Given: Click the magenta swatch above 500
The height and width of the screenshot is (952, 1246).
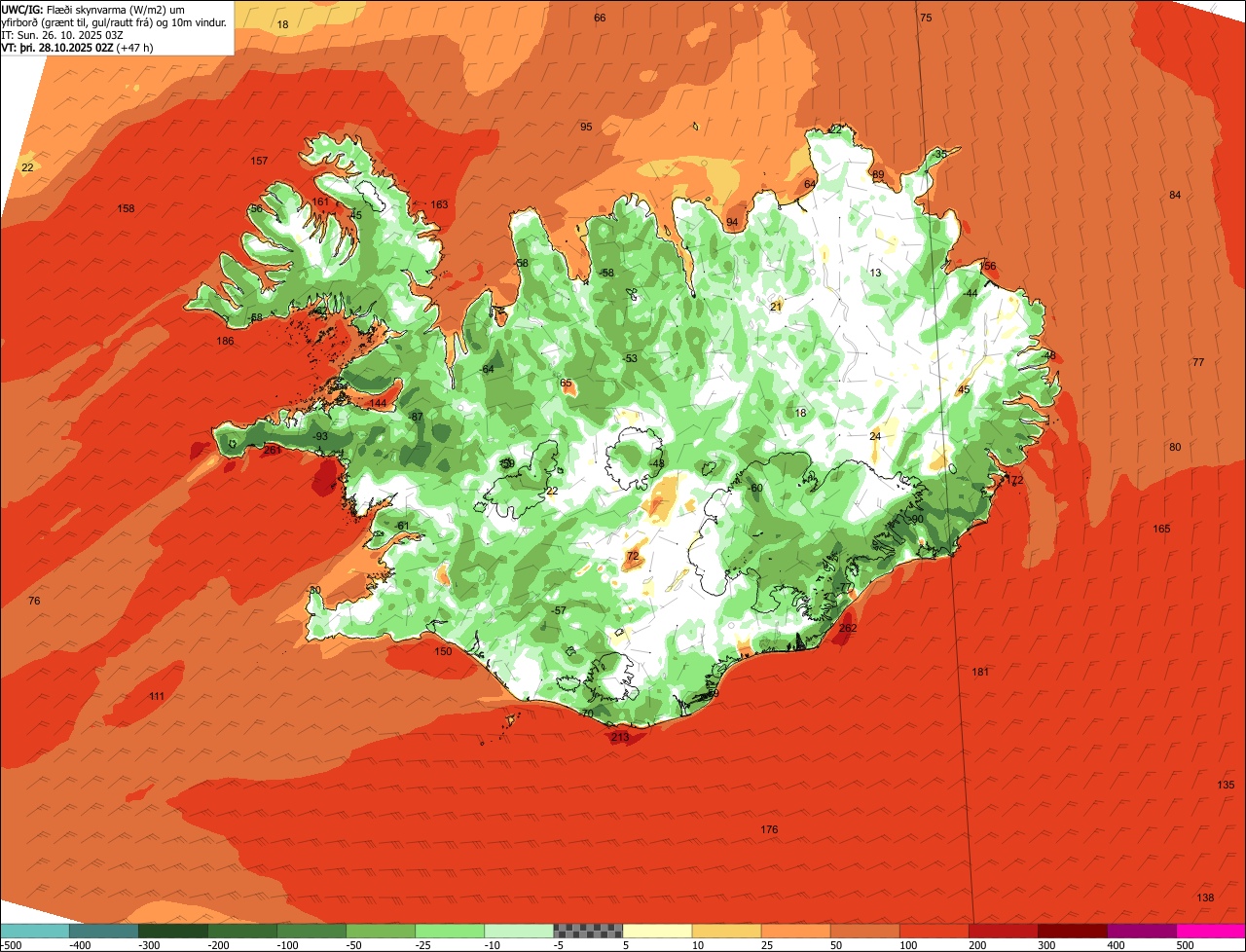Looking at the screenshot, I should click(x=1211, y=931).
